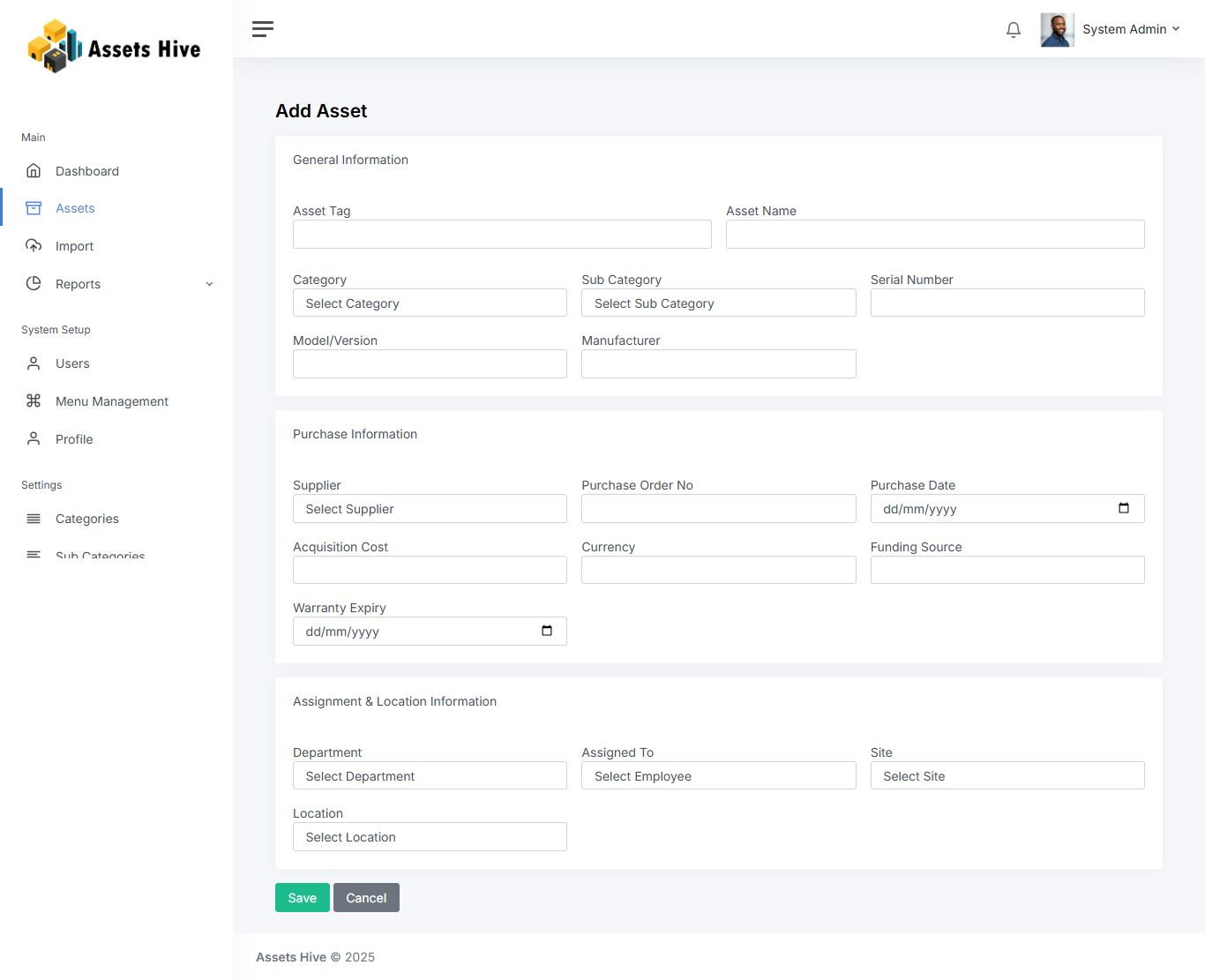Open the Purchase Date calendar picker
Image resolution: width=1205 pixels, height=980 pixels.
(x=1123, y=508)
